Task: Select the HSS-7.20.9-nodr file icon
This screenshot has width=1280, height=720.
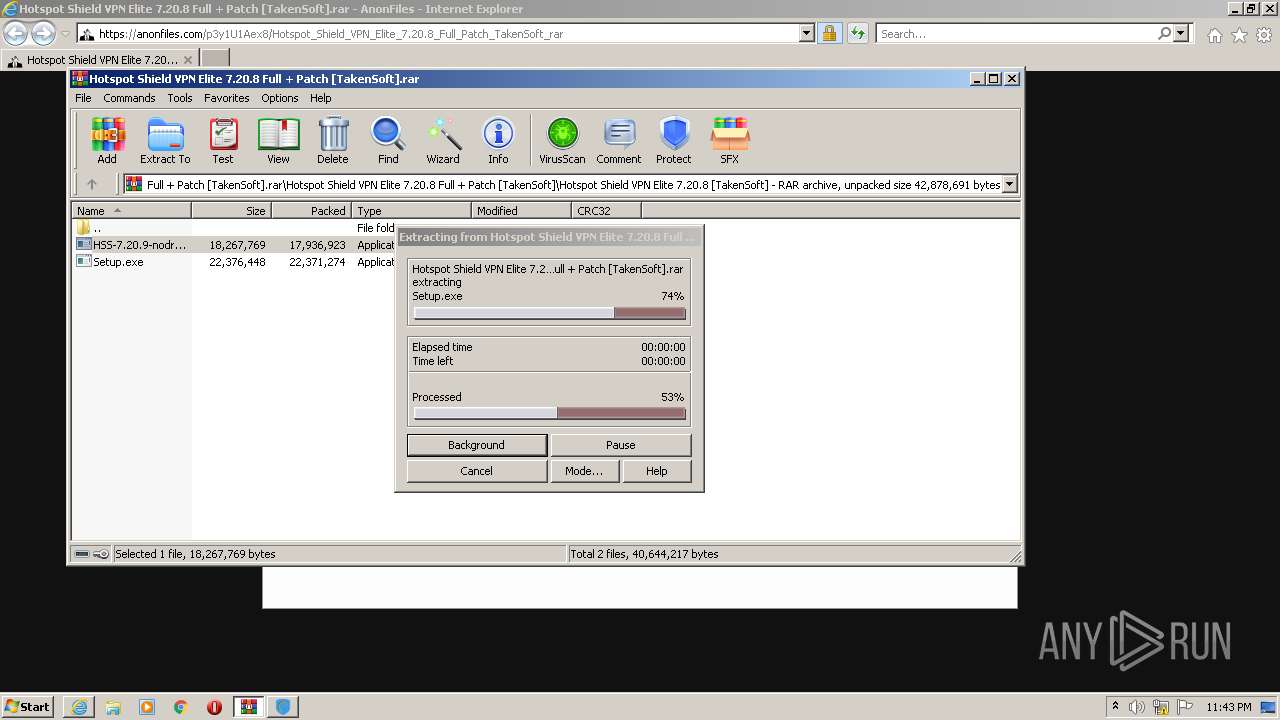Action: point(84,245)
